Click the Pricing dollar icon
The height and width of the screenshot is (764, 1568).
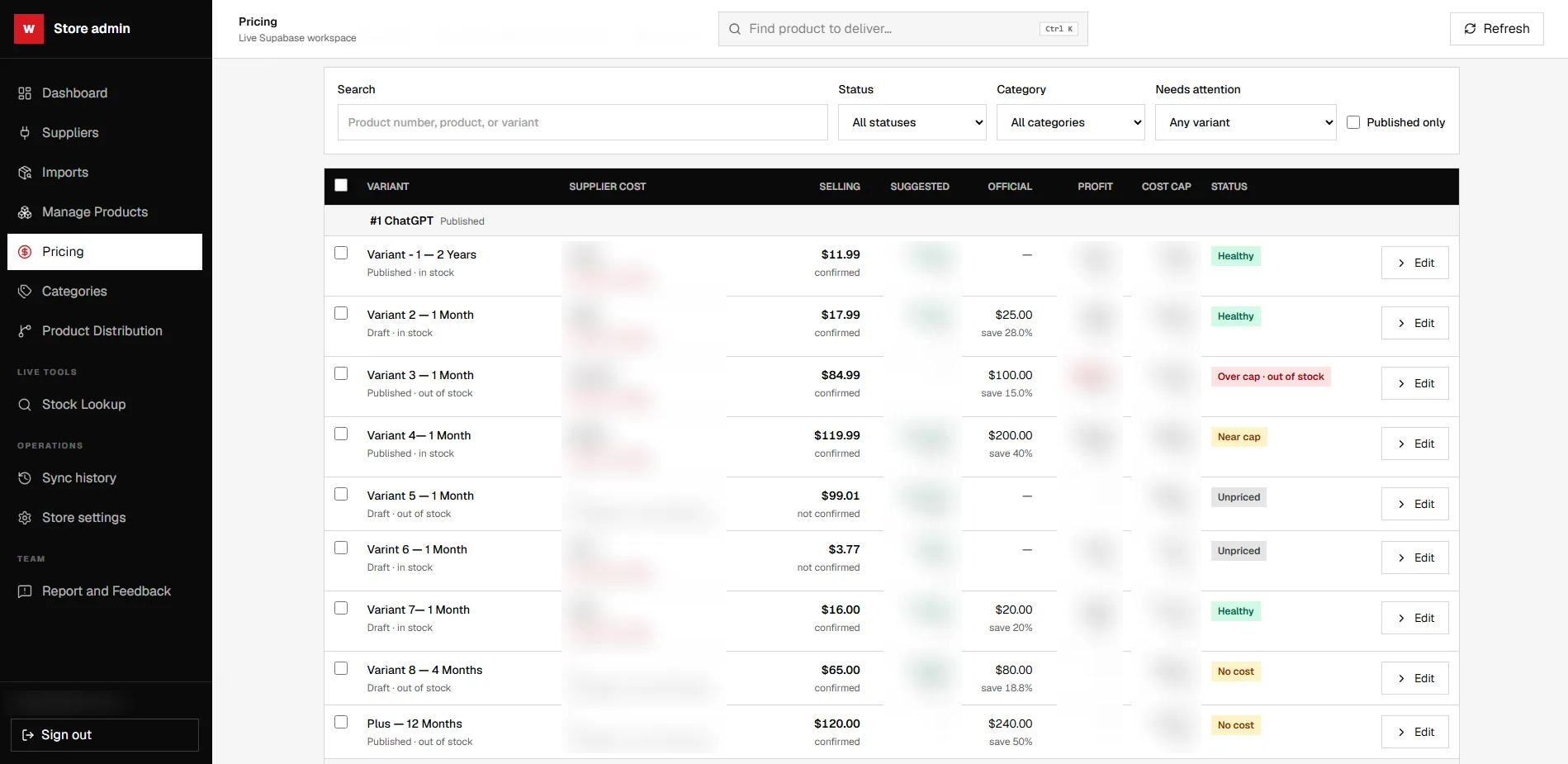pyautogui.click(x=25, y=252)
